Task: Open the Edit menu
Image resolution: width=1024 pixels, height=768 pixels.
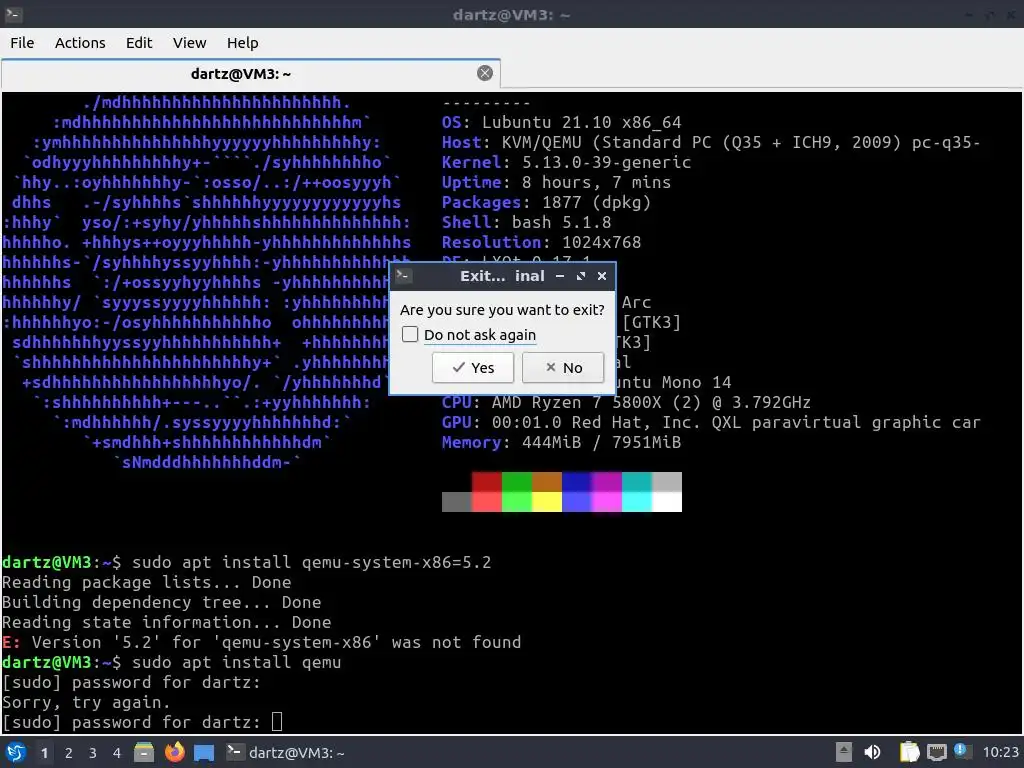Action: (x=138, y=42)
